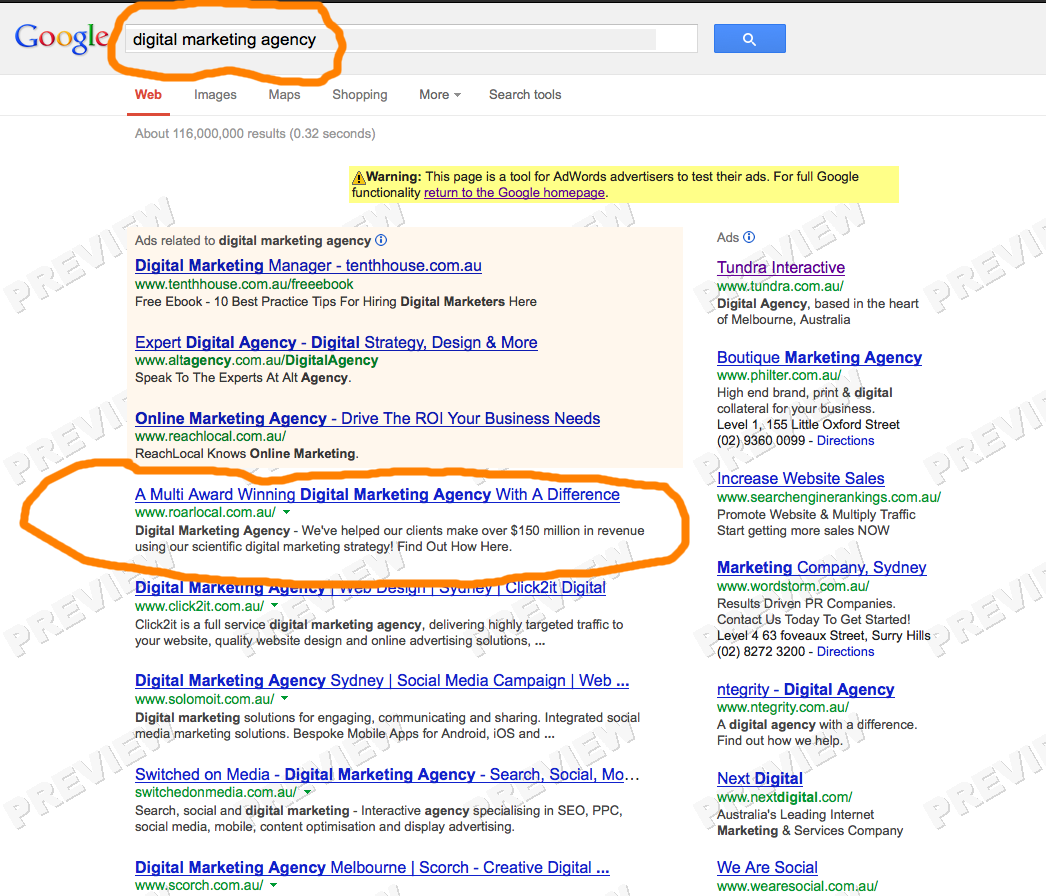Open the 'We Are Social' ad
Viewport: 1046px width, 896px height.
pos(767,867)
